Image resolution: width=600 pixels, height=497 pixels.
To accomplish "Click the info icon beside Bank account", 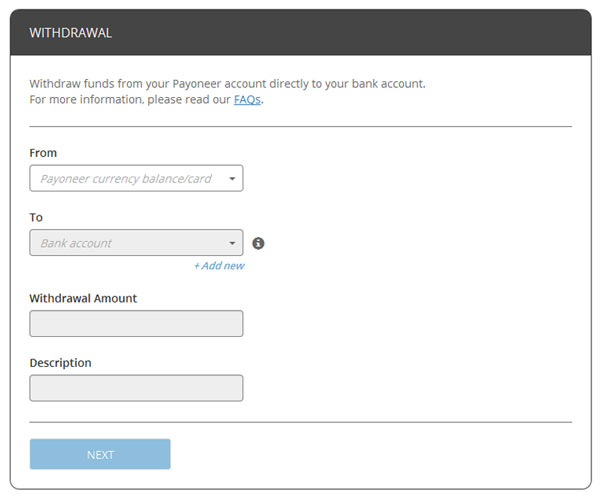I will 258,243.
